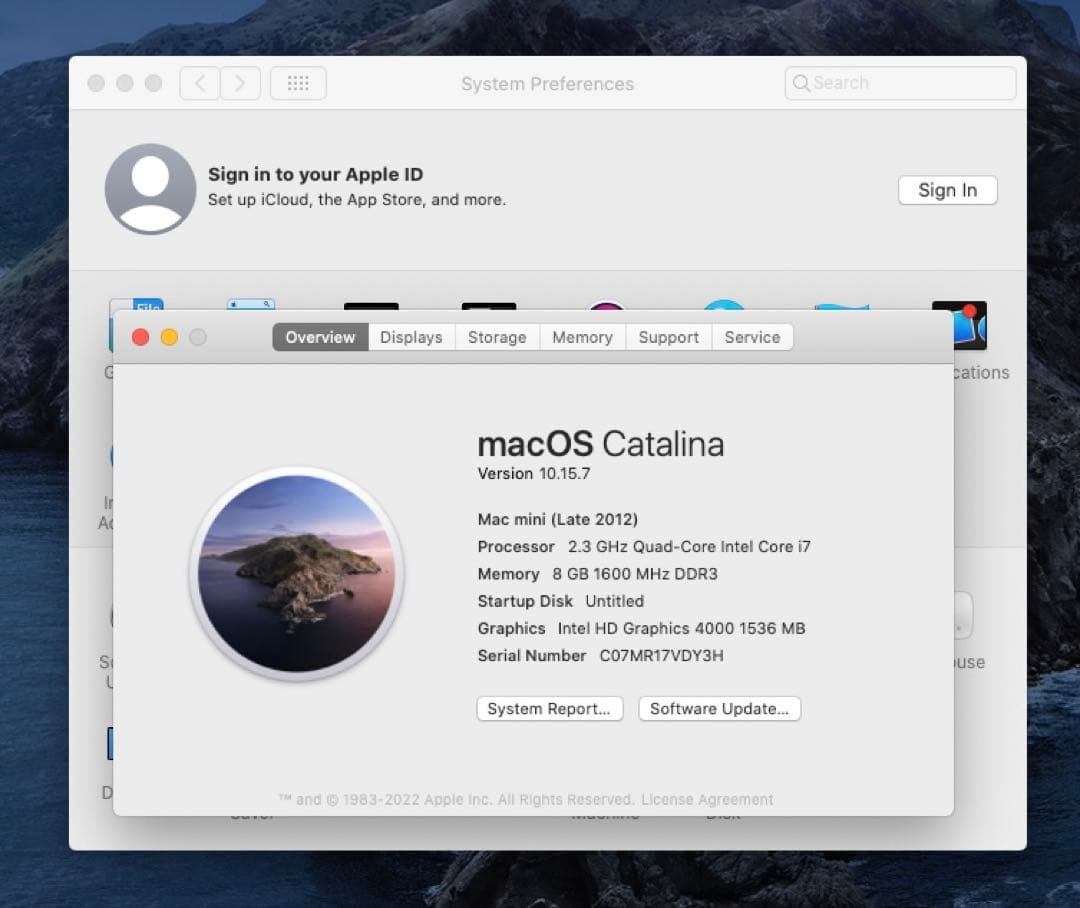Click the forward navigation arrow

pos(240,83)
